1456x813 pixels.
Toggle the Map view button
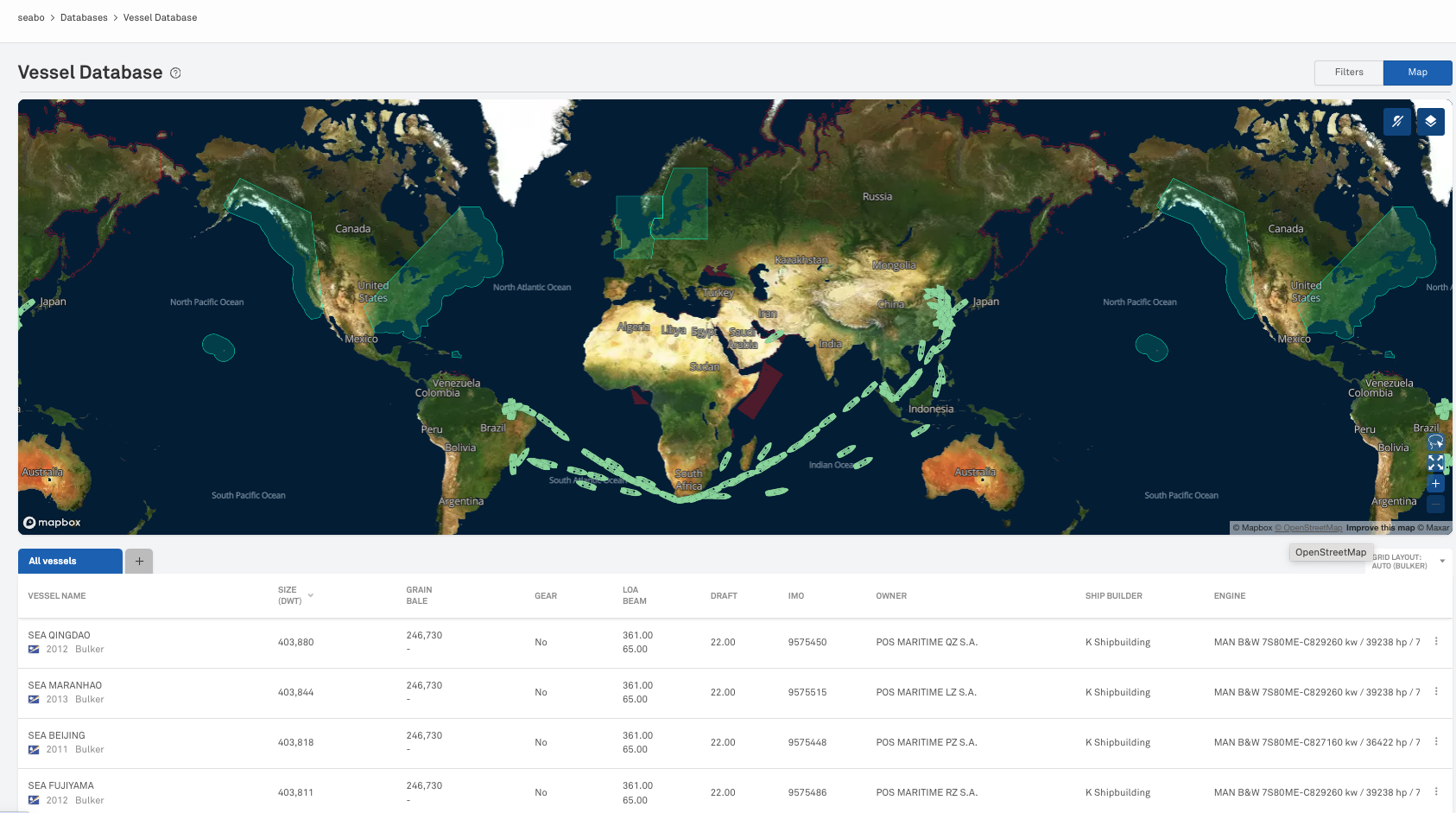[1417, 73]
